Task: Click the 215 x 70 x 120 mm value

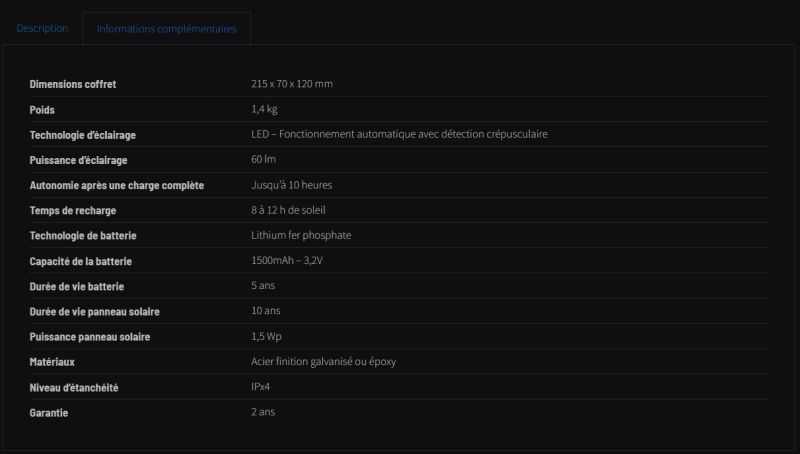Action: point(291,84)
